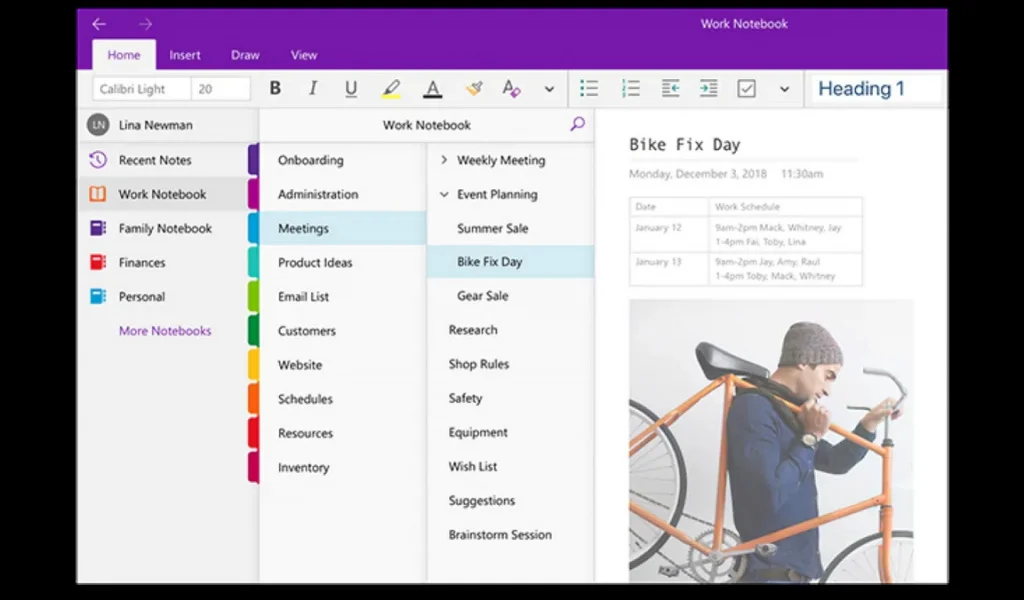Viewport: 1024px width, 600px height.
Task: Toggle bold formatting
Action: (x=275, y=88)
